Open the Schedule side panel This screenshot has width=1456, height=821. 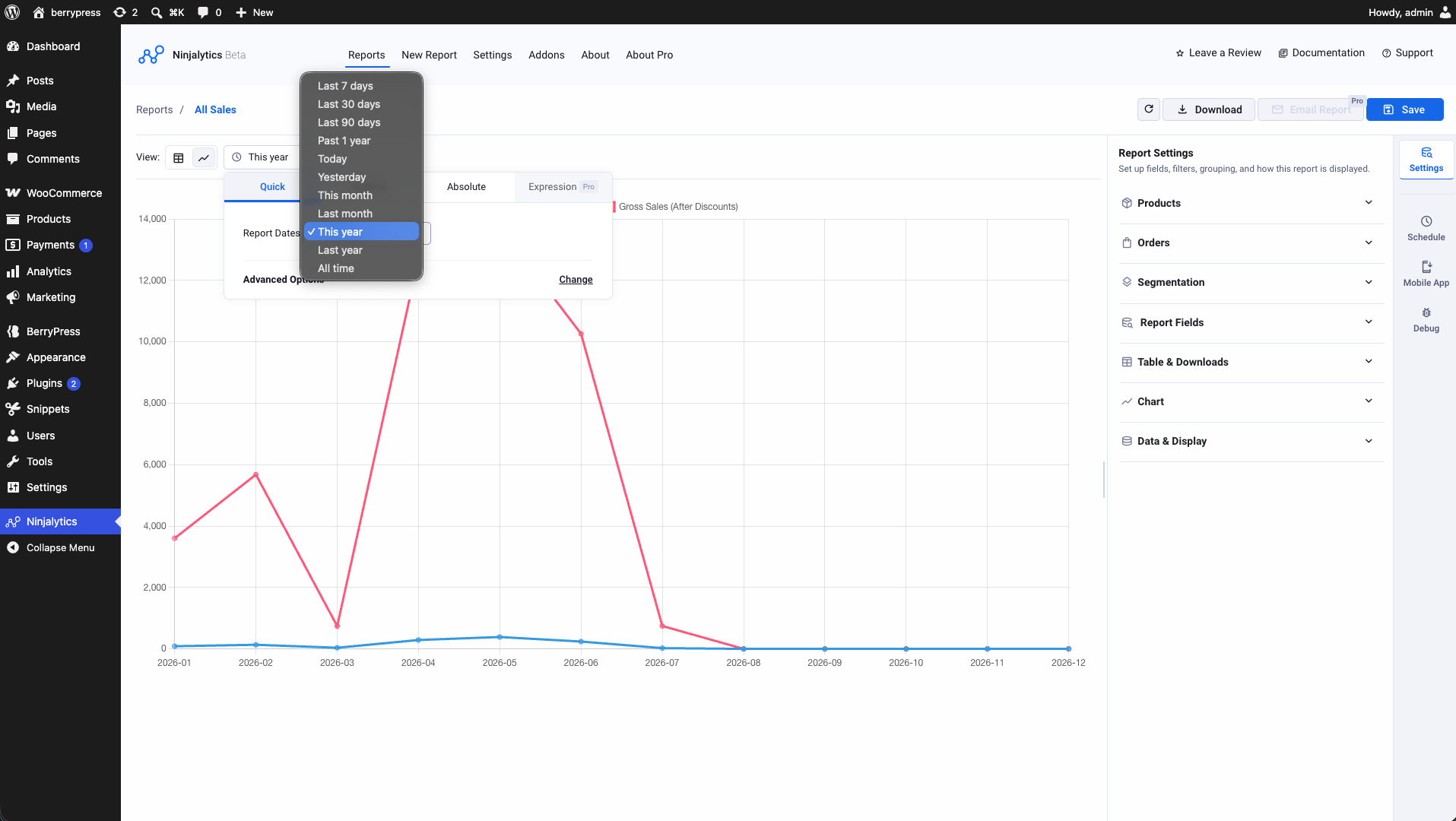[x=1426, y=228]
